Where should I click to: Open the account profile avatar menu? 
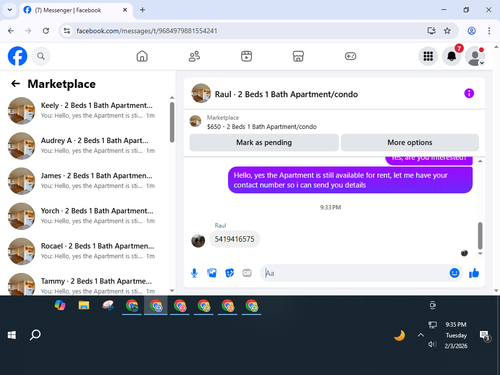(x=475, y=56)
